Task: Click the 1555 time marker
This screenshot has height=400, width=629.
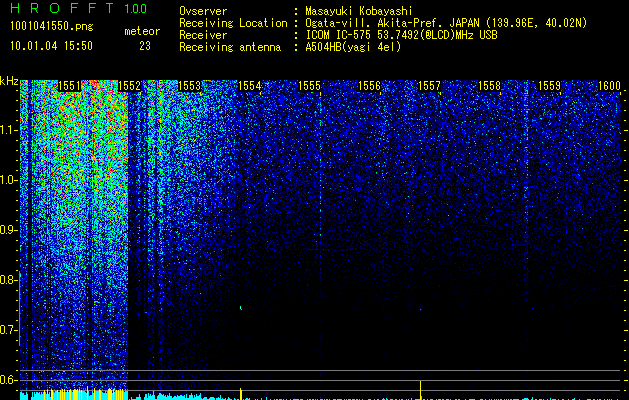Action: coord(309,86)
